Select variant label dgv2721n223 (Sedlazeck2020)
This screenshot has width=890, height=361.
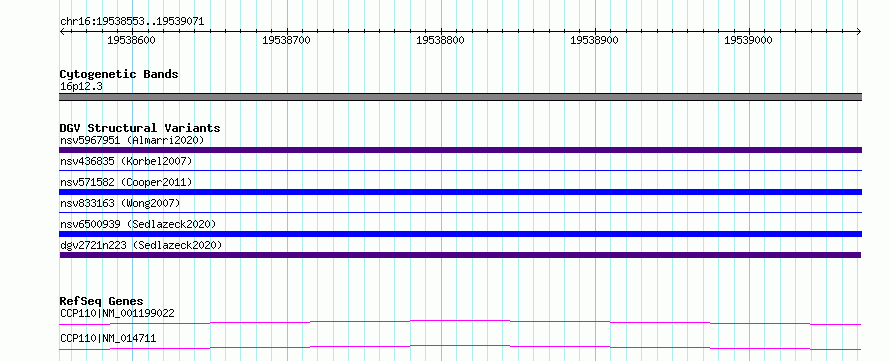[141, 245]
